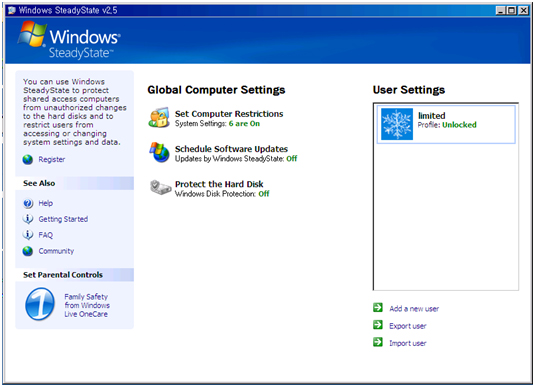The image size is (535, 387).
Task: Click the info icon beside Getting Started
Action: [x=28, y=219]
